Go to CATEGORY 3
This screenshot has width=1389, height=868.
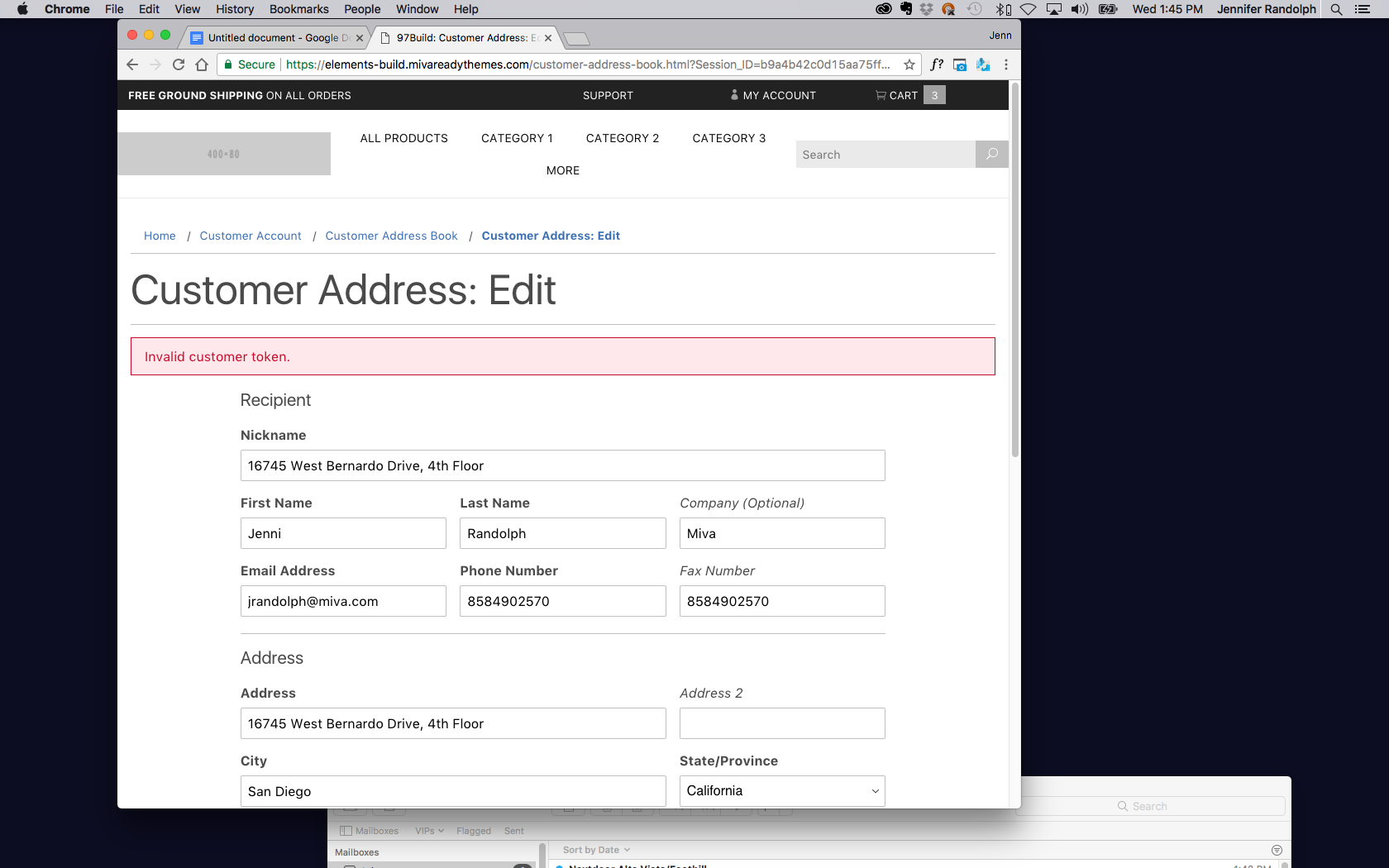(729, 138)
